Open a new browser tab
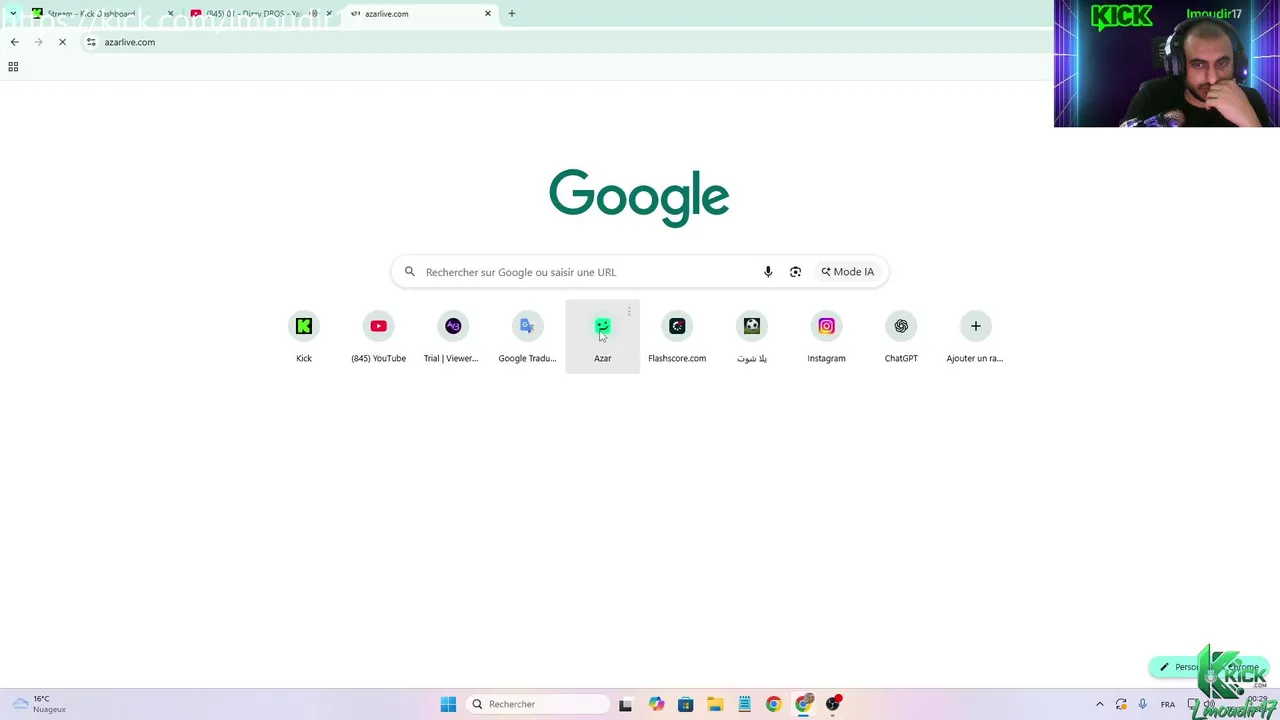Image resolution: width=1280 pixels, height=720 pixels. coord(512,14)
